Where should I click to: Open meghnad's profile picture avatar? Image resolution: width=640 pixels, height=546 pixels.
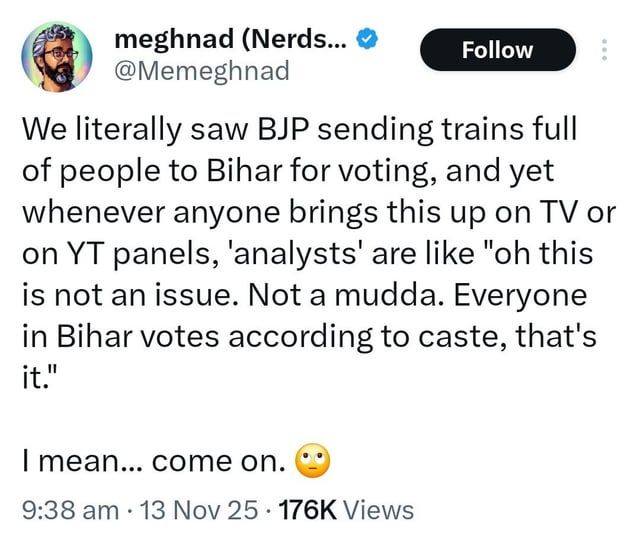58,56
